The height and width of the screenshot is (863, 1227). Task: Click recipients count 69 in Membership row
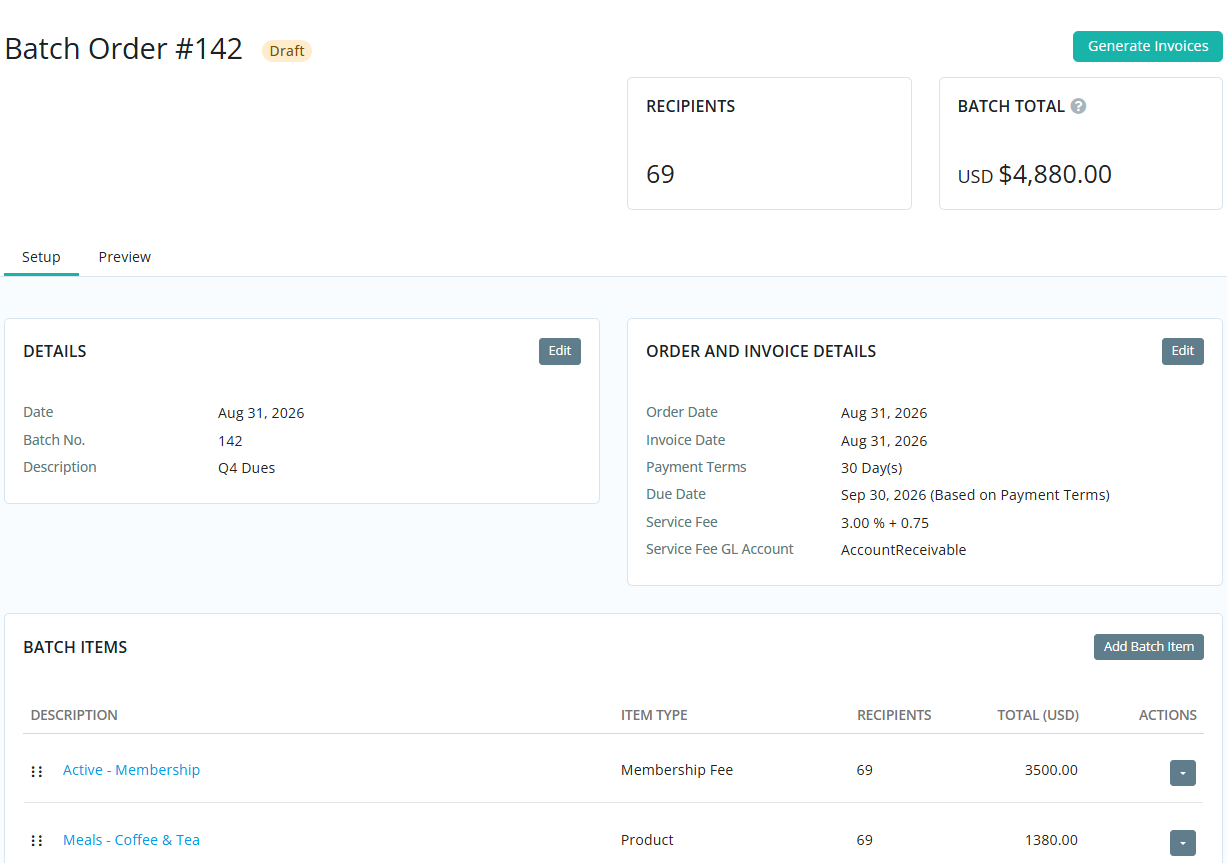865,770
